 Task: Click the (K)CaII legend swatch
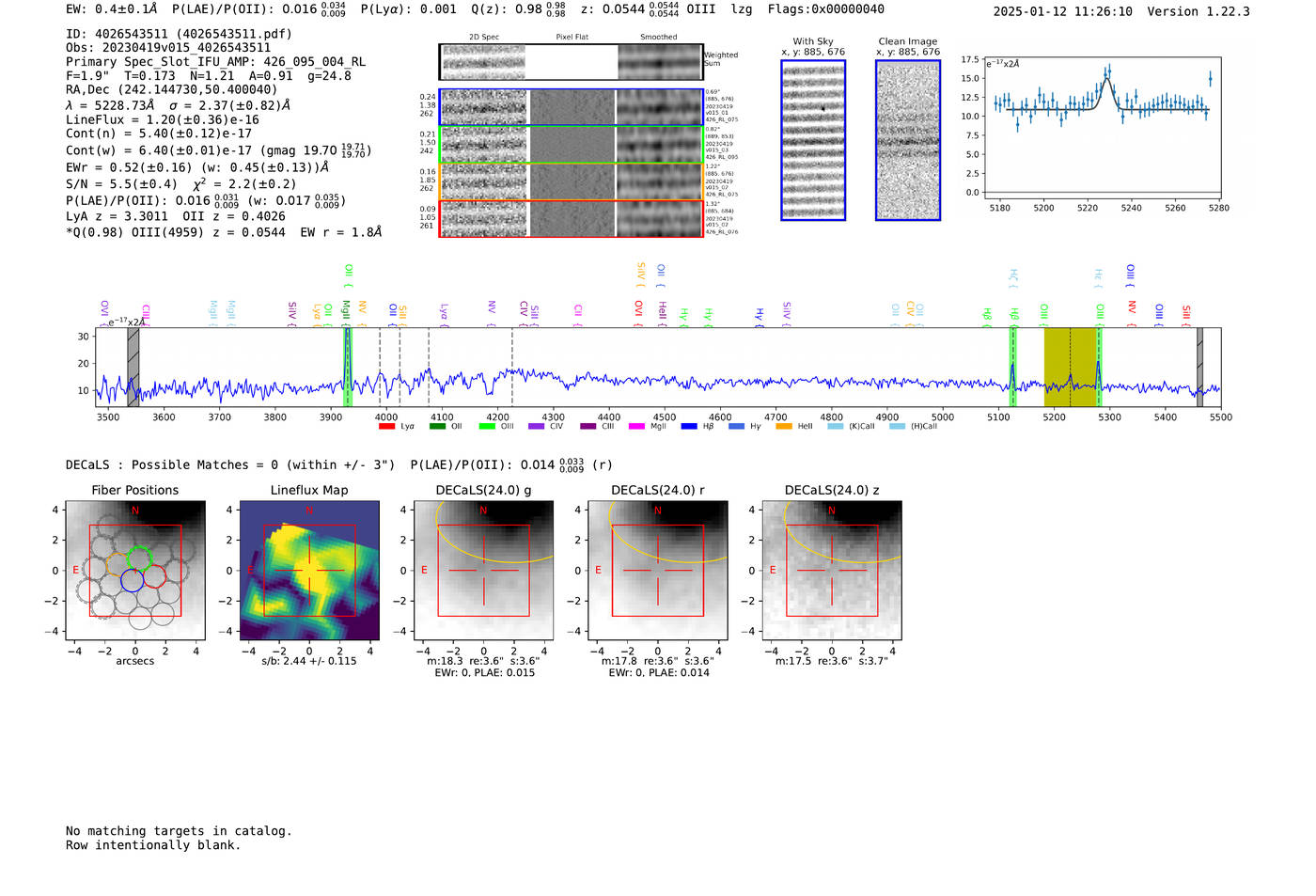point(836,427)
